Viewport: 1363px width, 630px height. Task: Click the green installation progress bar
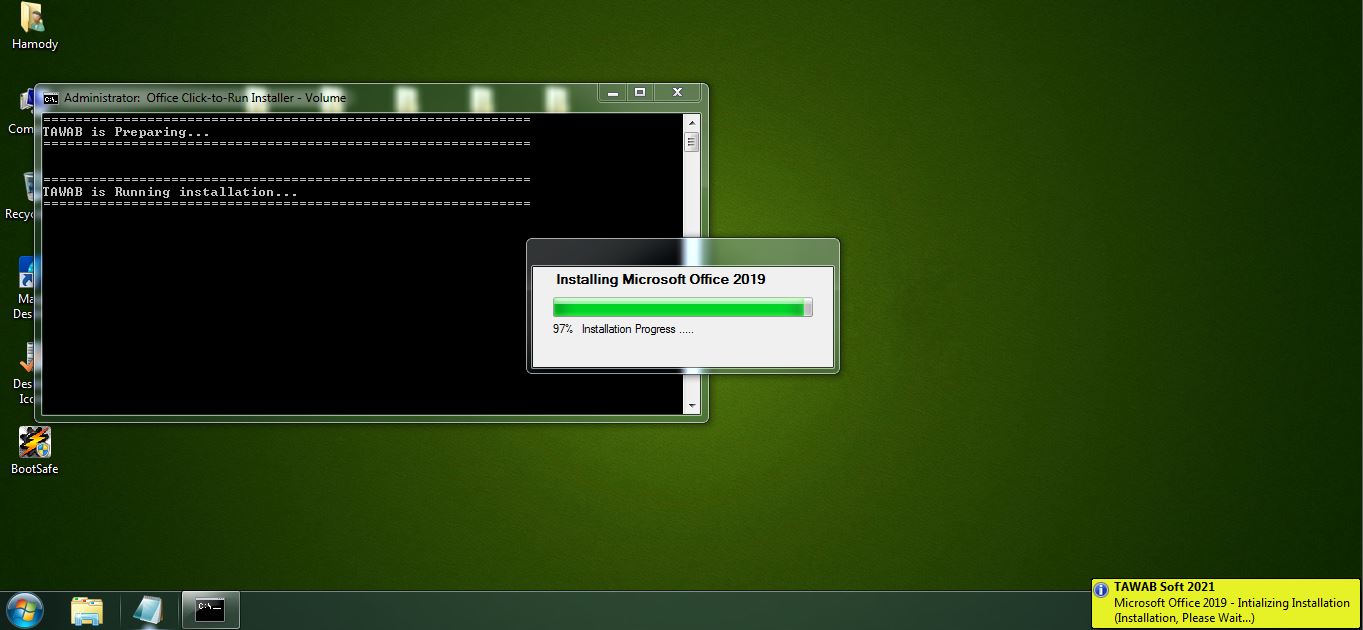(x=683, y=308)
